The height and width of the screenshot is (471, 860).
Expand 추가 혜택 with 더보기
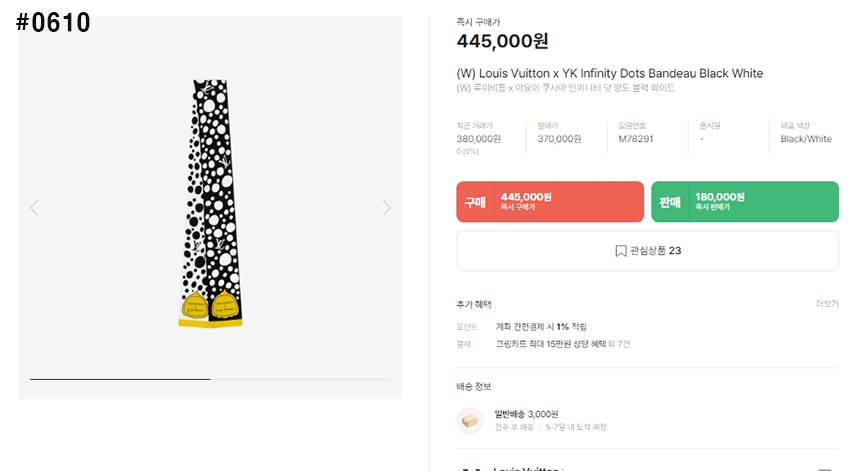826,304
